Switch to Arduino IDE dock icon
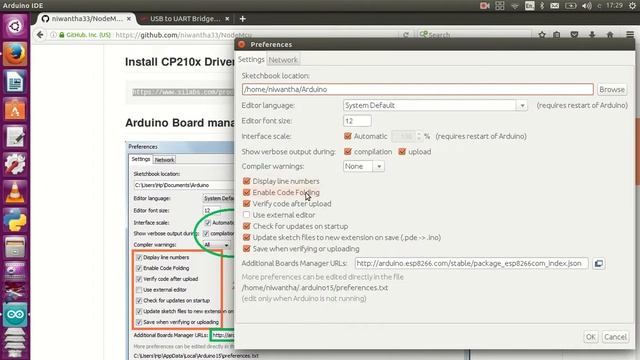Viewport: 640px width, 360px height. click(15, 314)
